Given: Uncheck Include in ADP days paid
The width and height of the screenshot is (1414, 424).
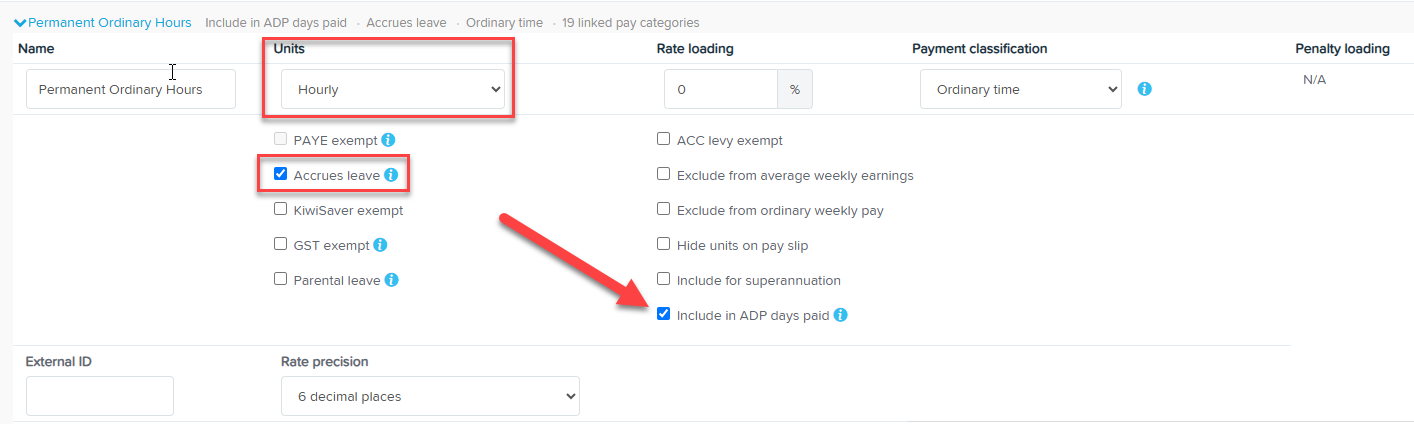Looking at the screenshot, I should tap(663, 314).
